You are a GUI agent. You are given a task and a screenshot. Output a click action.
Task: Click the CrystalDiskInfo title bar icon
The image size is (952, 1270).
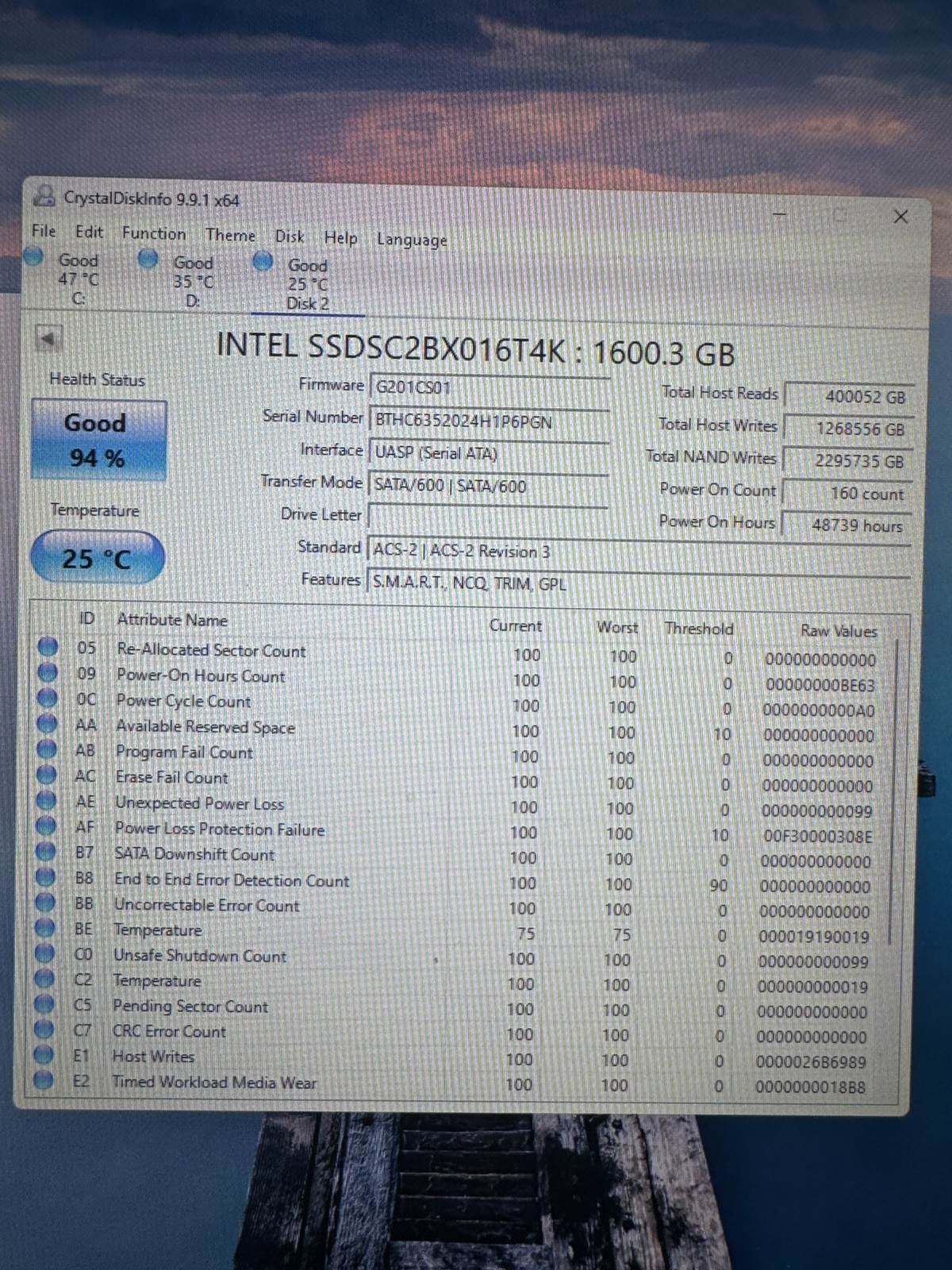click(45, 196)
